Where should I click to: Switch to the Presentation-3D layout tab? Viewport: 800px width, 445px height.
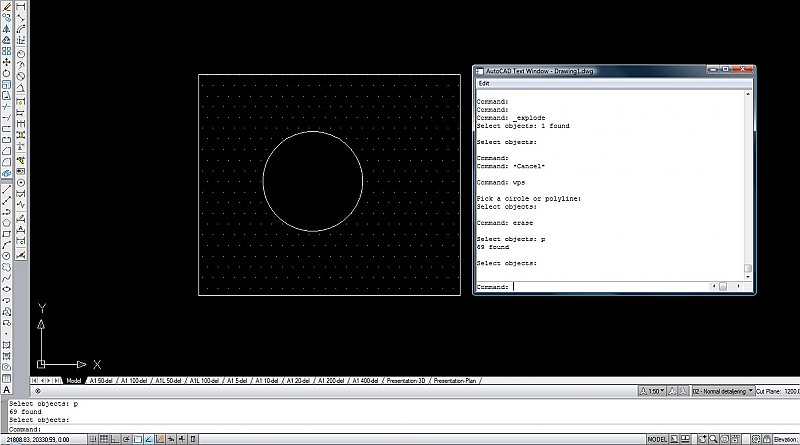coord(406,381)
